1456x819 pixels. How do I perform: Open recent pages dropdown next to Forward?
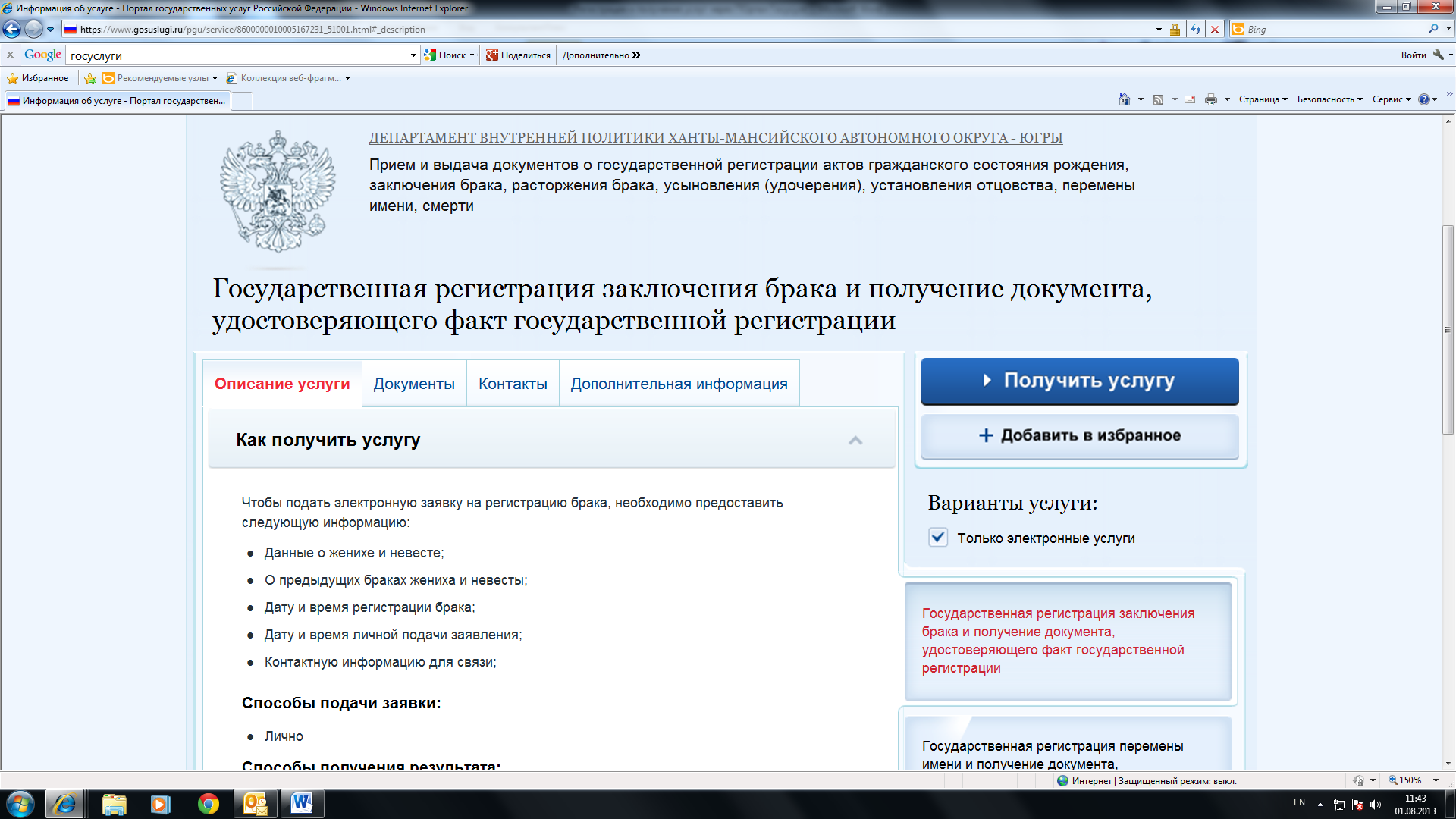point(51,30)
